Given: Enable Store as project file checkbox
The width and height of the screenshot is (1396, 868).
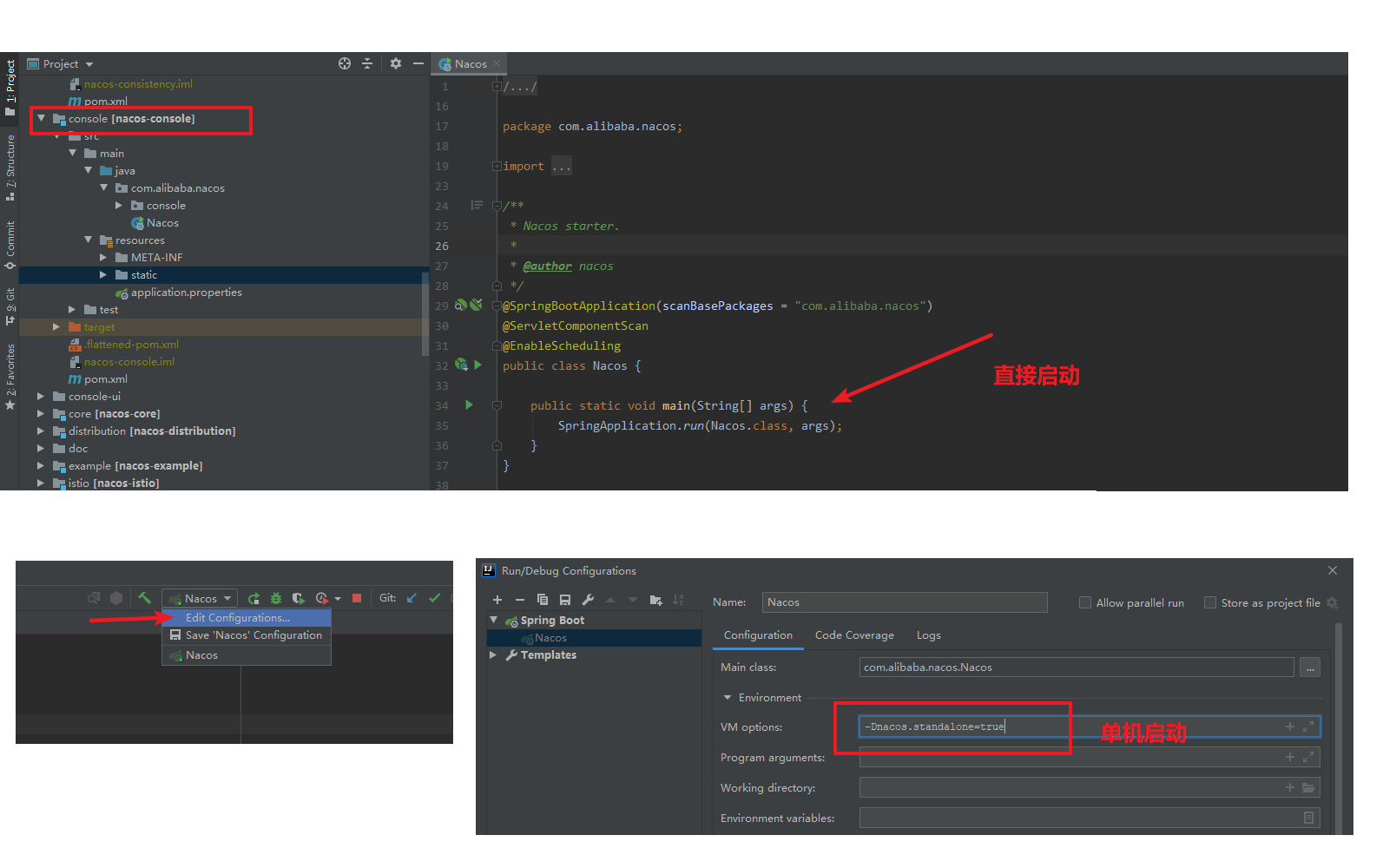Looking at the screenshot, I should 1210,602.
